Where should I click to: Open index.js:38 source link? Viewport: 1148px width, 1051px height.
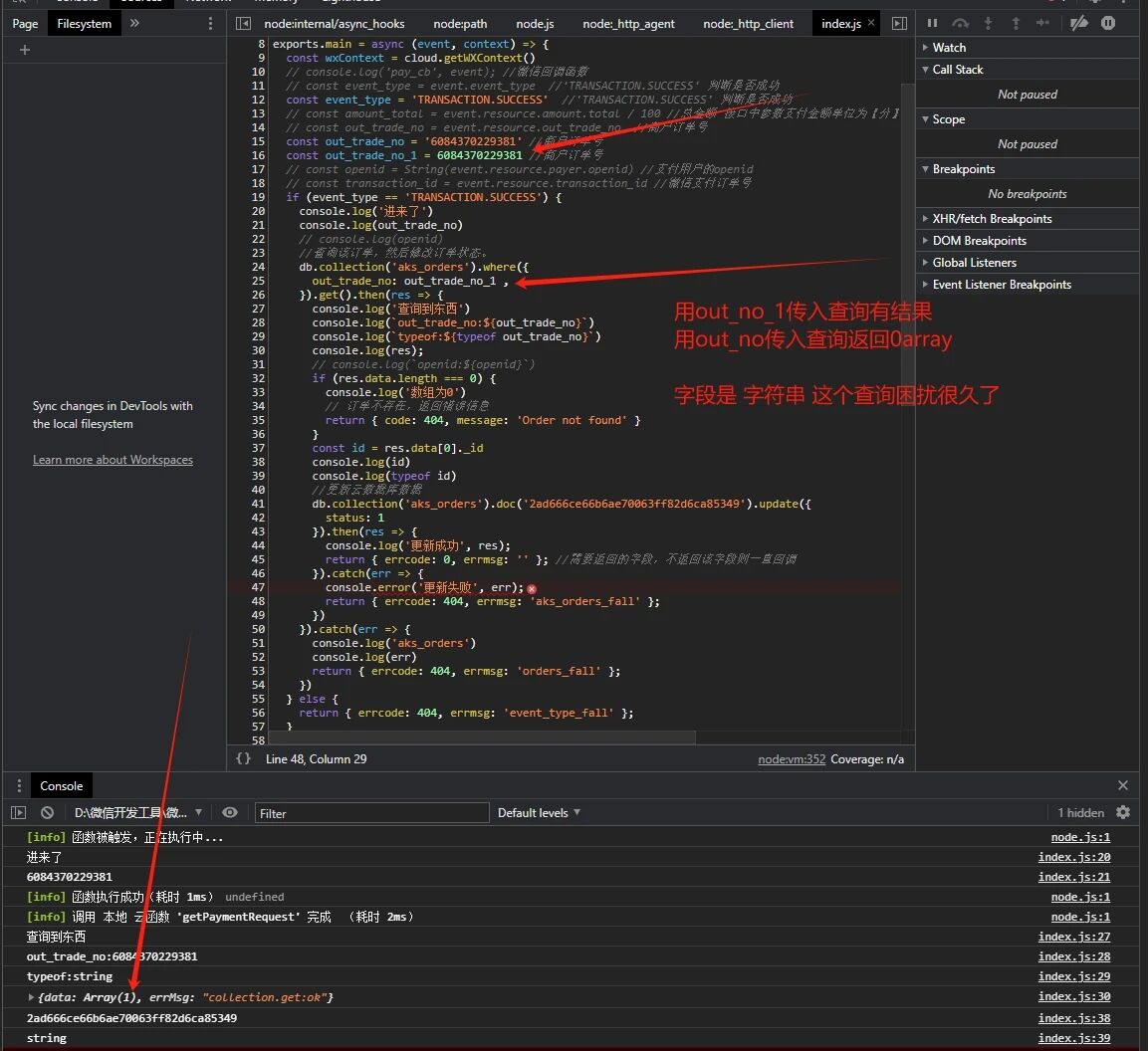(x=1073, y=1017)
